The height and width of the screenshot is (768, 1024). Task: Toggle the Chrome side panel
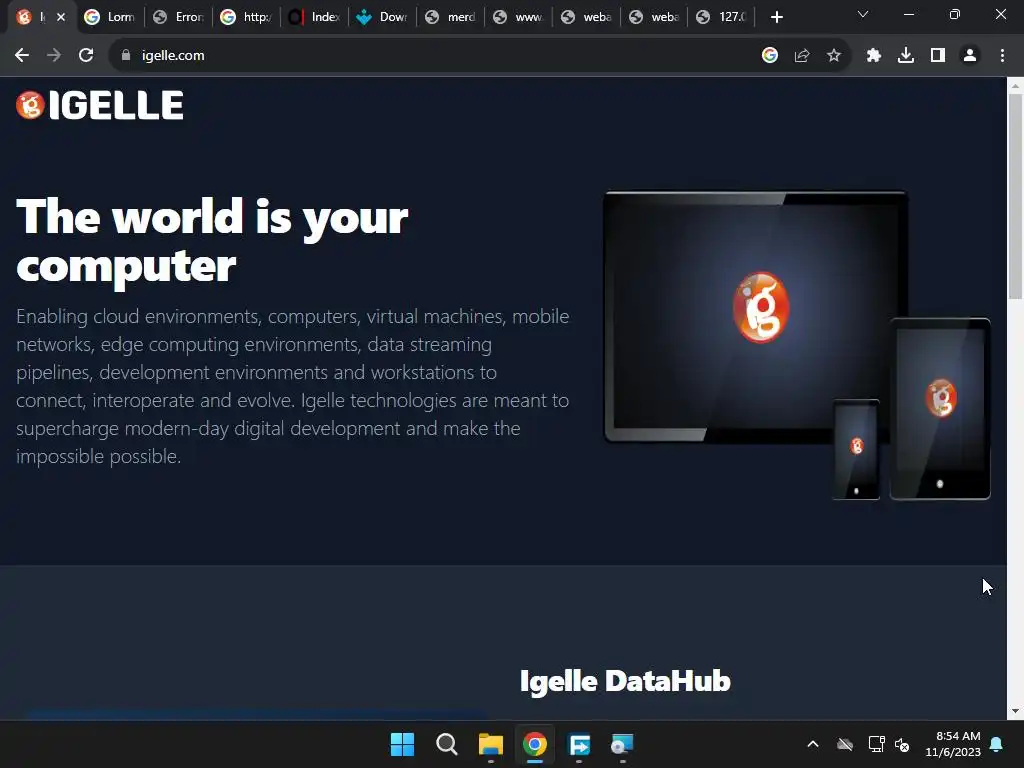tap(938, 56)
